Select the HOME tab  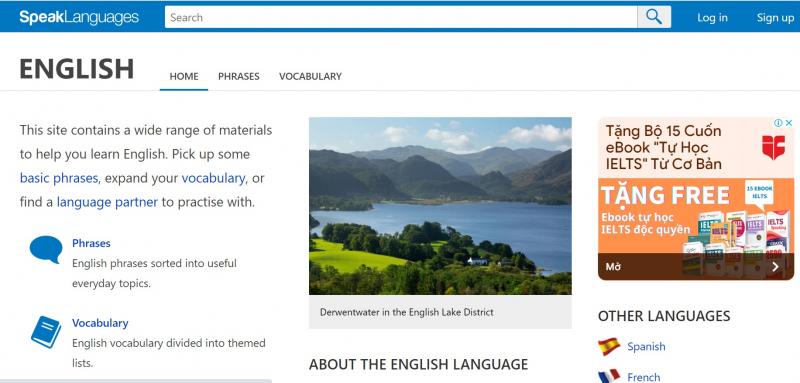pos(184,76)
